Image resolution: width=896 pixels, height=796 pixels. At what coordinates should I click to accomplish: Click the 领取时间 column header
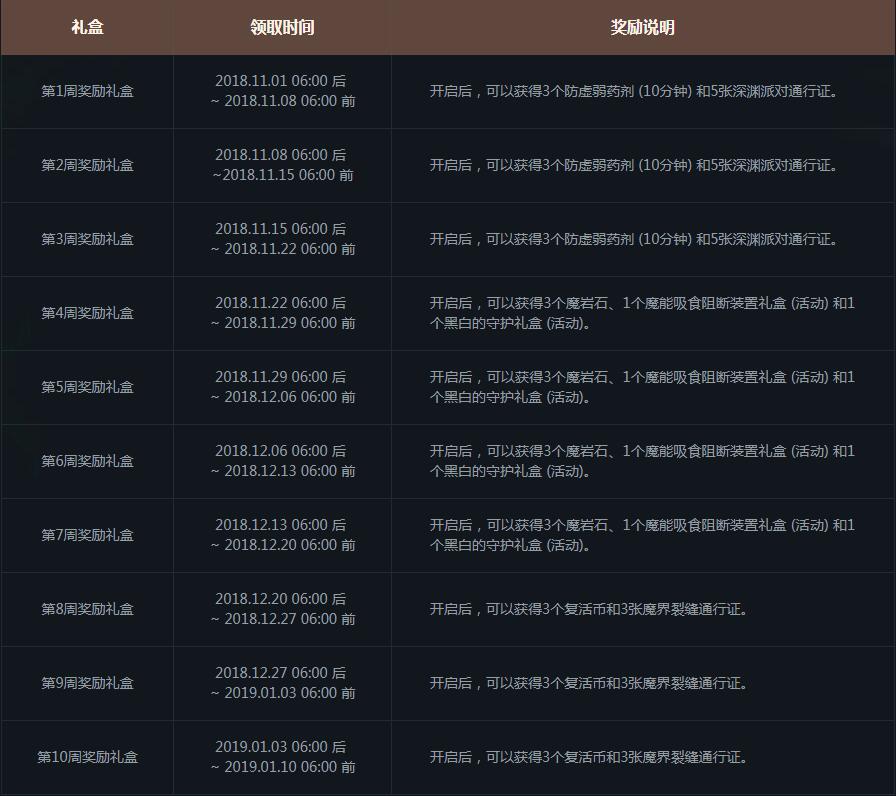[282, 28]
